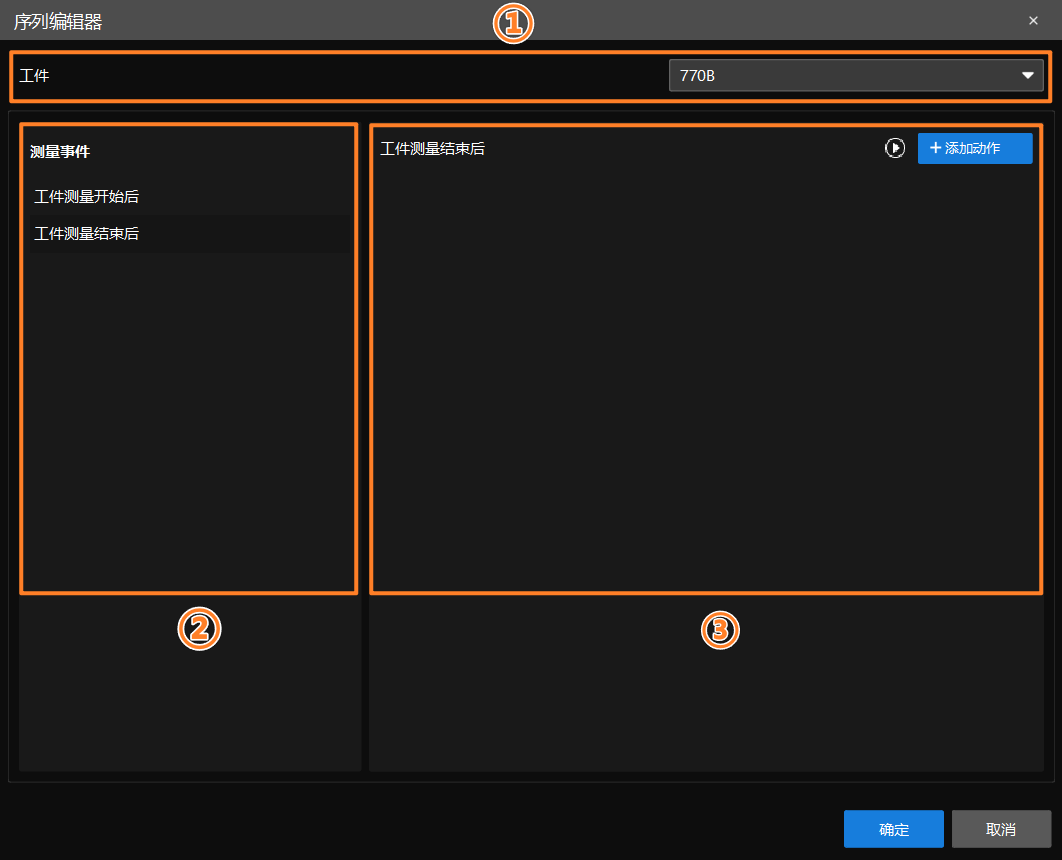This screenshot has width=1062, height=860.
Task: Click the plus icon on 添加动作 button
Action: (x=938, y=148)
